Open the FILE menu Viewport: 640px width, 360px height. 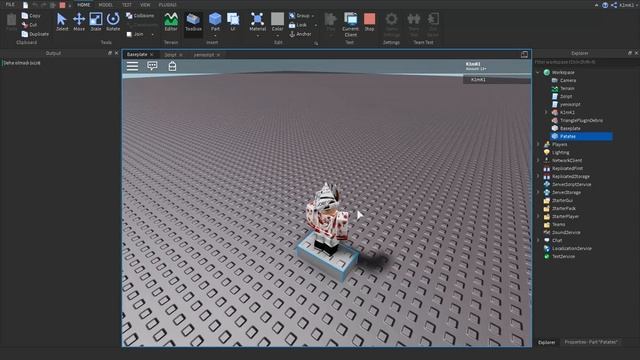click(10, 4)
